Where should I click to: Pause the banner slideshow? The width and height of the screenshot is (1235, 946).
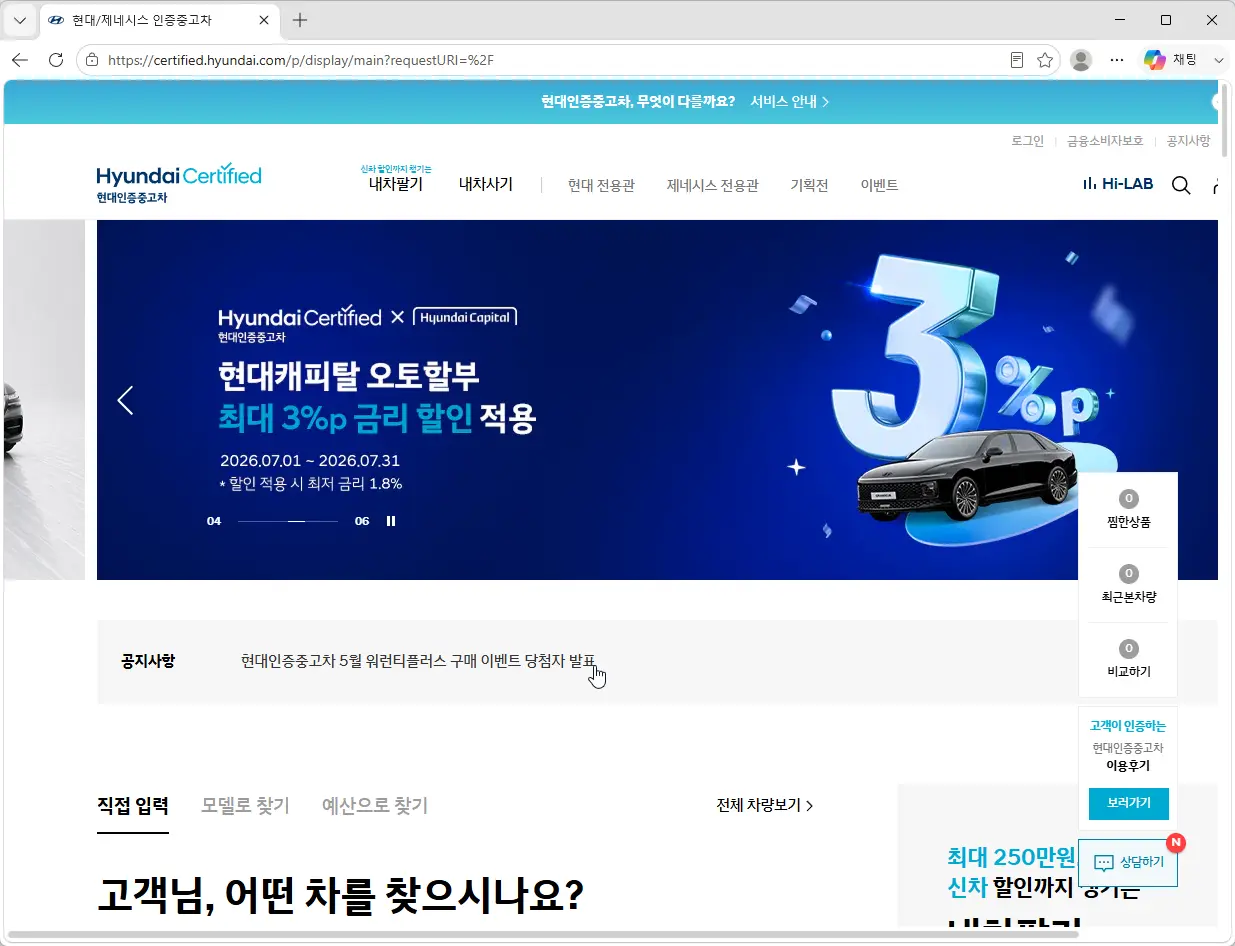391,521
